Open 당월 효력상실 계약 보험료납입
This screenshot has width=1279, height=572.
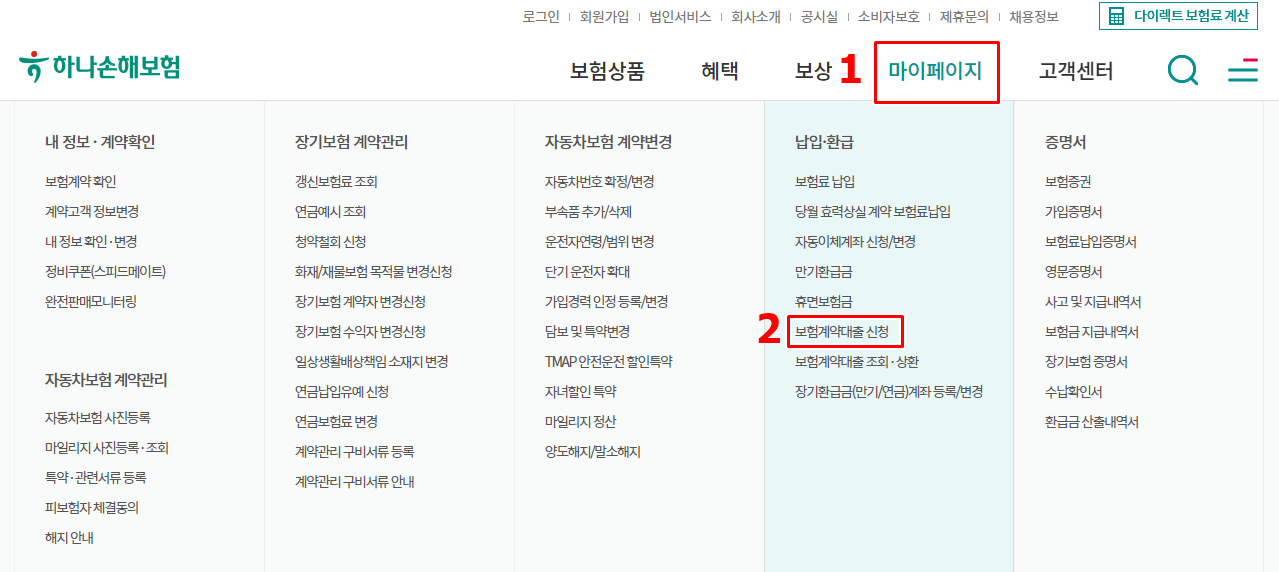[873, 212]
